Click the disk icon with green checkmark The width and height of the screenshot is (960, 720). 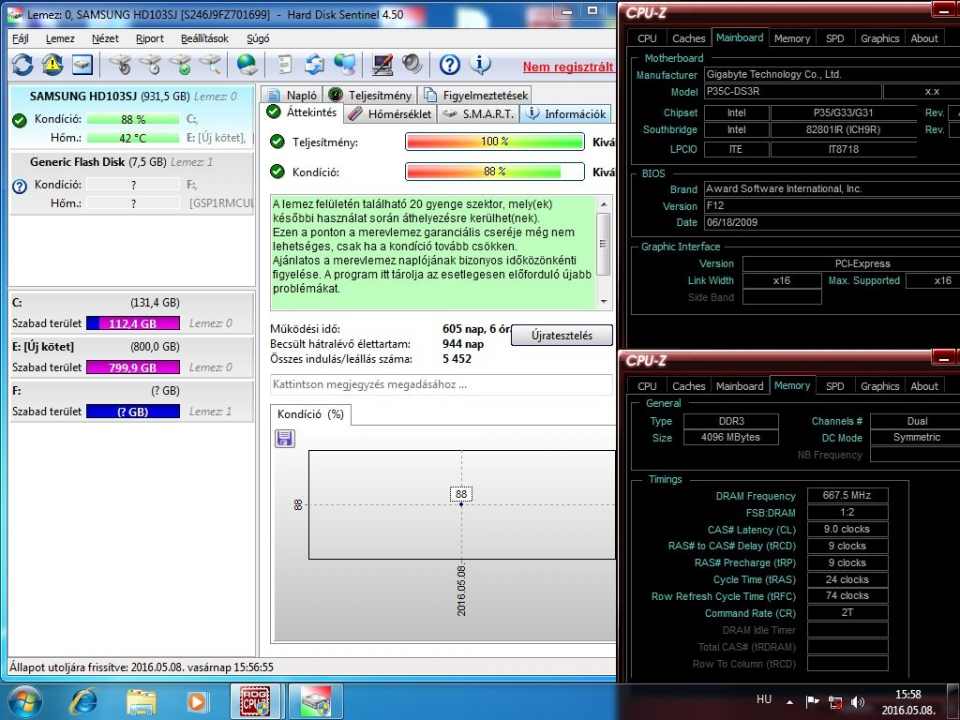pyautogui.click(x=181, y=64)
